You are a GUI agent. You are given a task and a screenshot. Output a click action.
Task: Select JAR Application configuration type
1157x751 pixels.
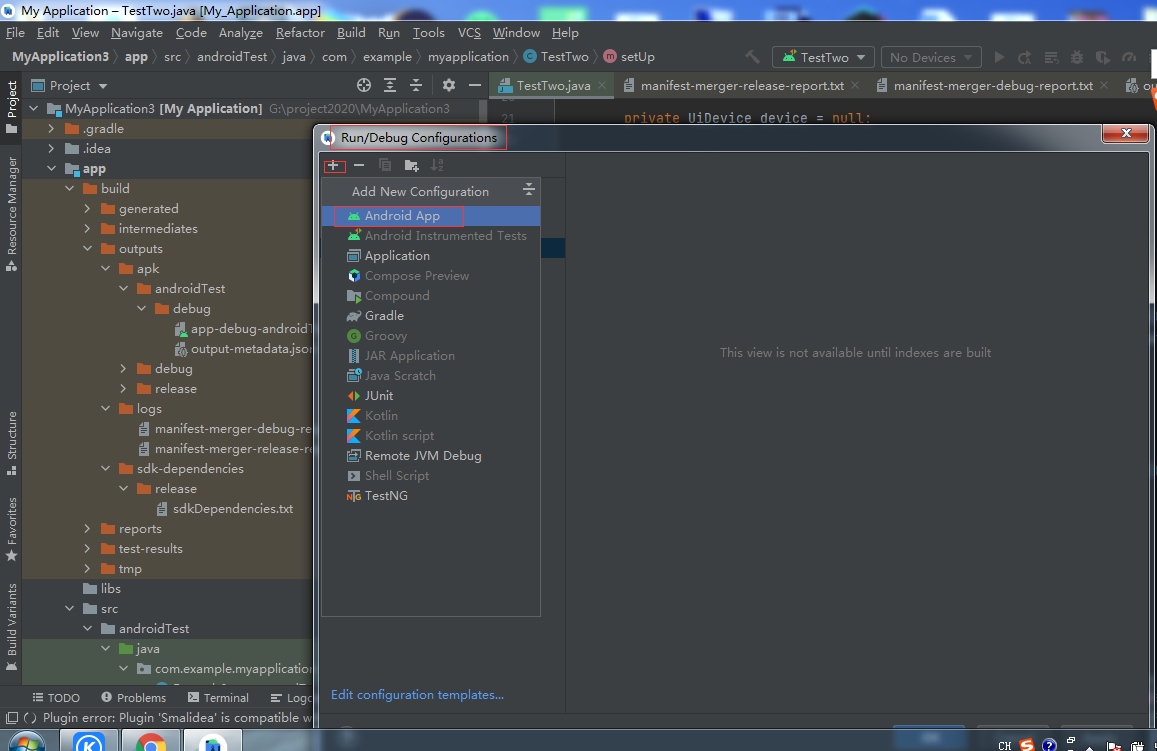pyautogui.click(x=431, y=356)
